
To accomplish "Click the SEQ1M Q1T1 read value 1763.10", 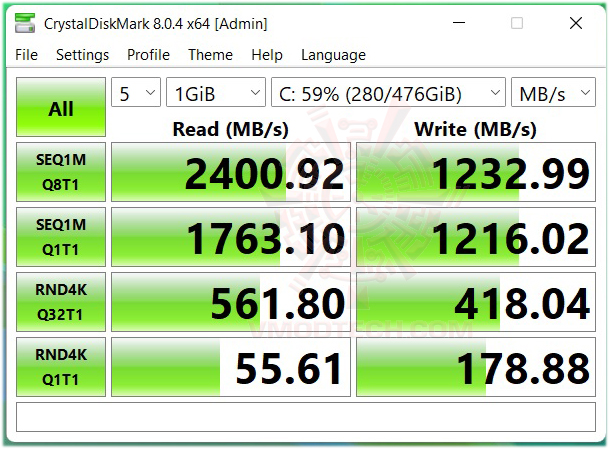I will click(231, 237).
